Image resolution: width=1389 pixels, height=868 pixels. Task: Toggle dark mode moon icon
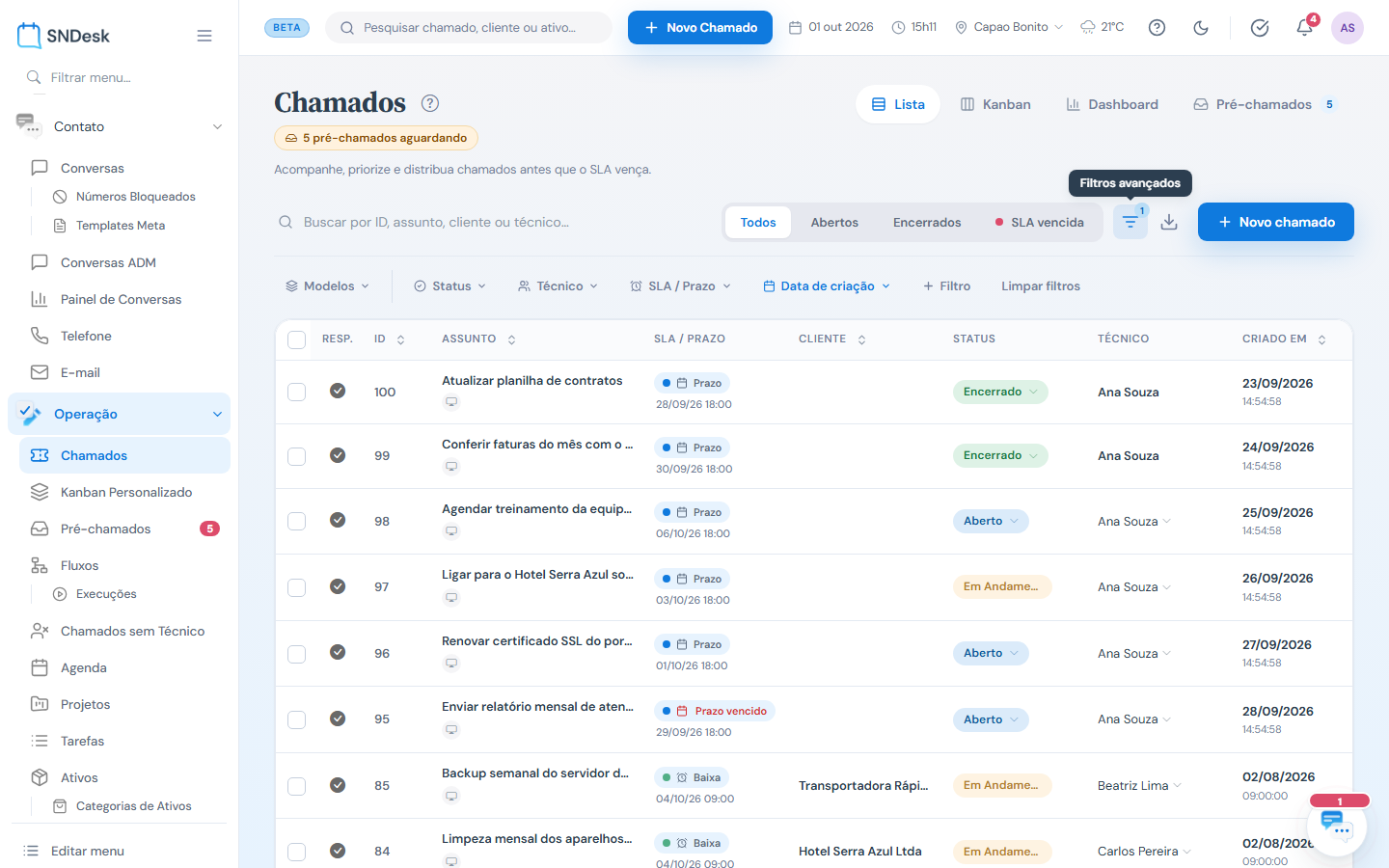tap(1201, 28)
